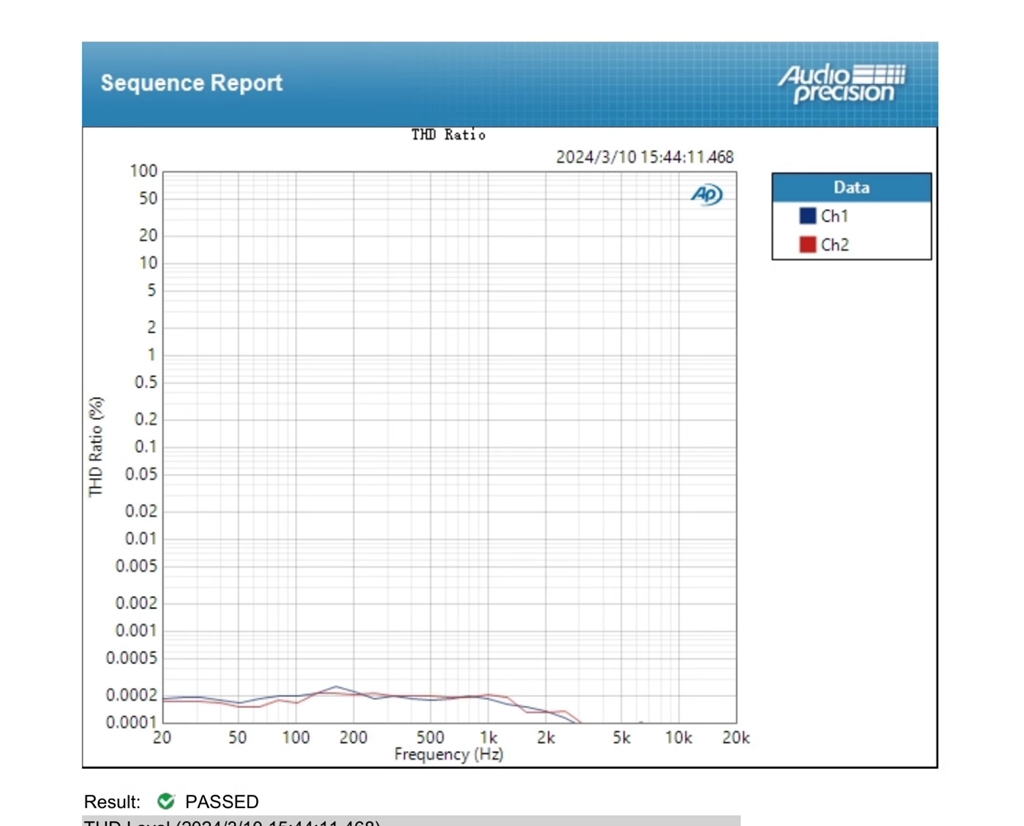Click the graph timestamp 2024/3/10 15:44:11.468

click(x=644, y=157)
